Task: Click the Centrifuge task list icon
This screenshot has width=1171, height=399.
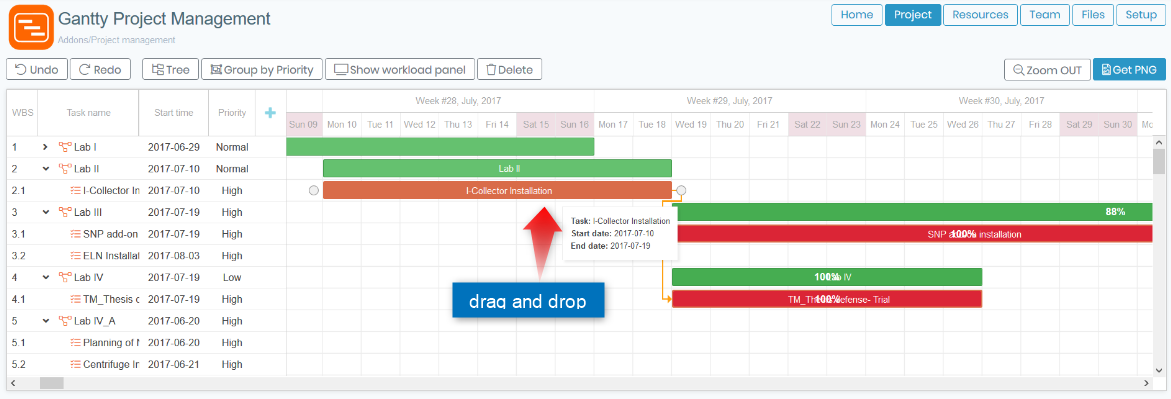Action: click(x=75, y=364)
